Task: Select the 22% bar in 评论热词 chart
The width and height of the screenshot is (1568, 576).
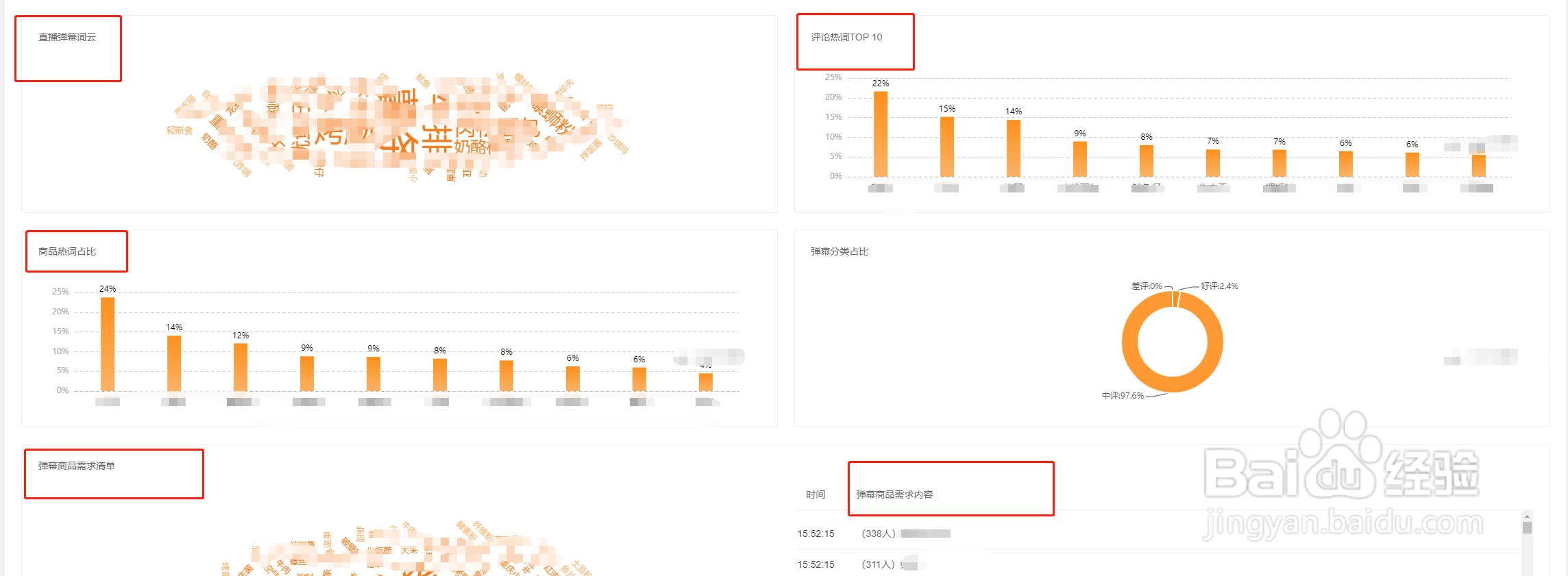Action: (881, 134)
